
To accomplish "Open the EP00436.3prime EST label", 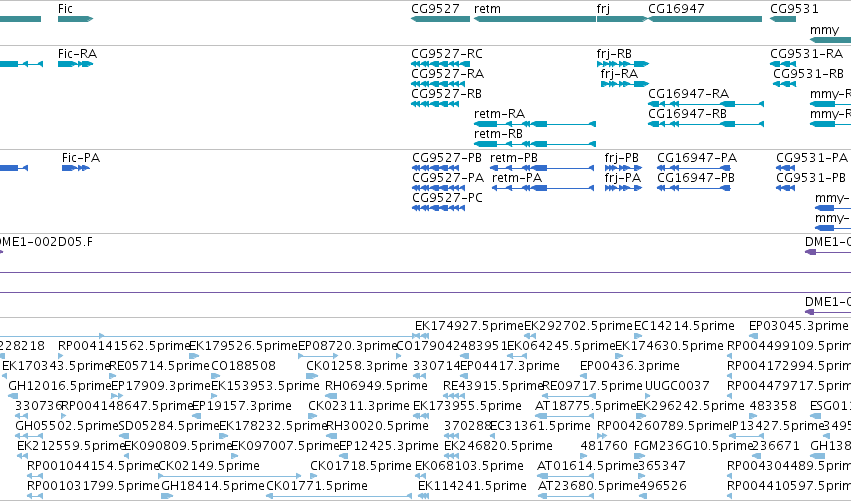I will point(630,366).
